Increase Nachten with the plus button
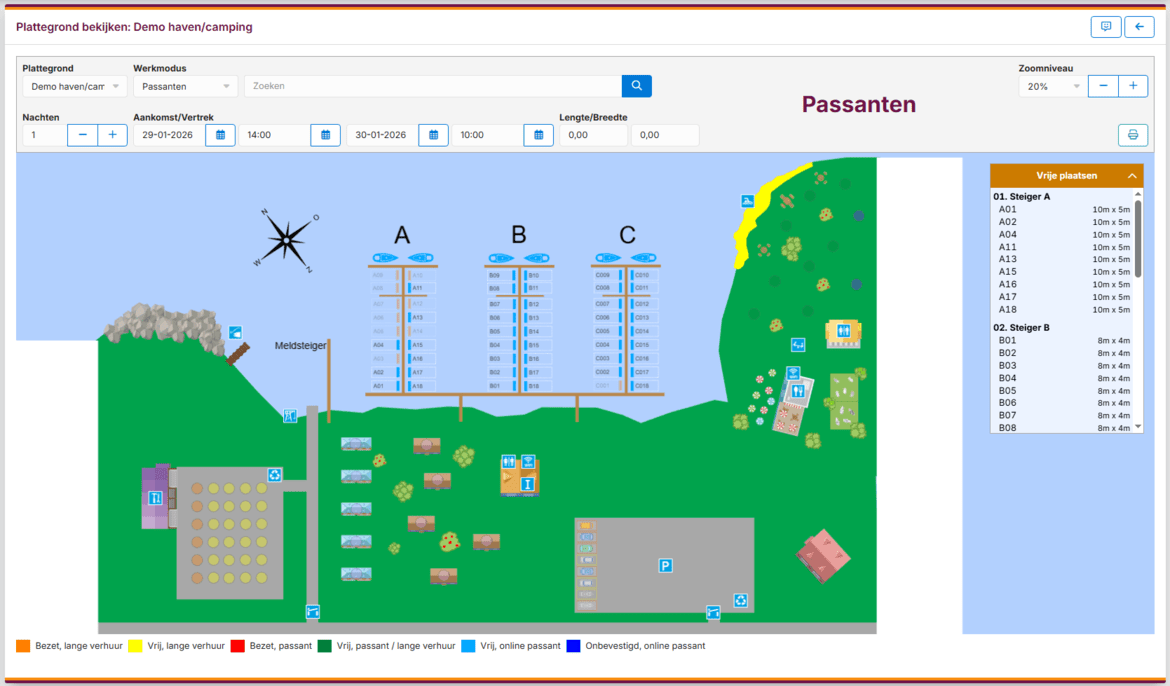 [112, 135]
